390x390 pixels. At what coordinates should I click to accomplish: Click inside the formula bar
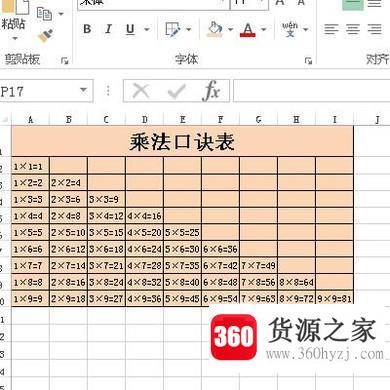(x=311, y=91)
